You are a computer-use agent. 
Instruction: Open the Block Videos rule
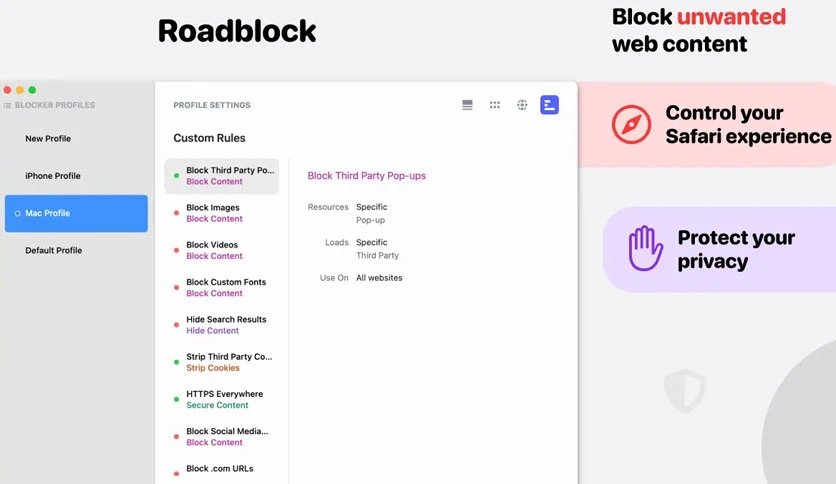(x=222, y=251)
